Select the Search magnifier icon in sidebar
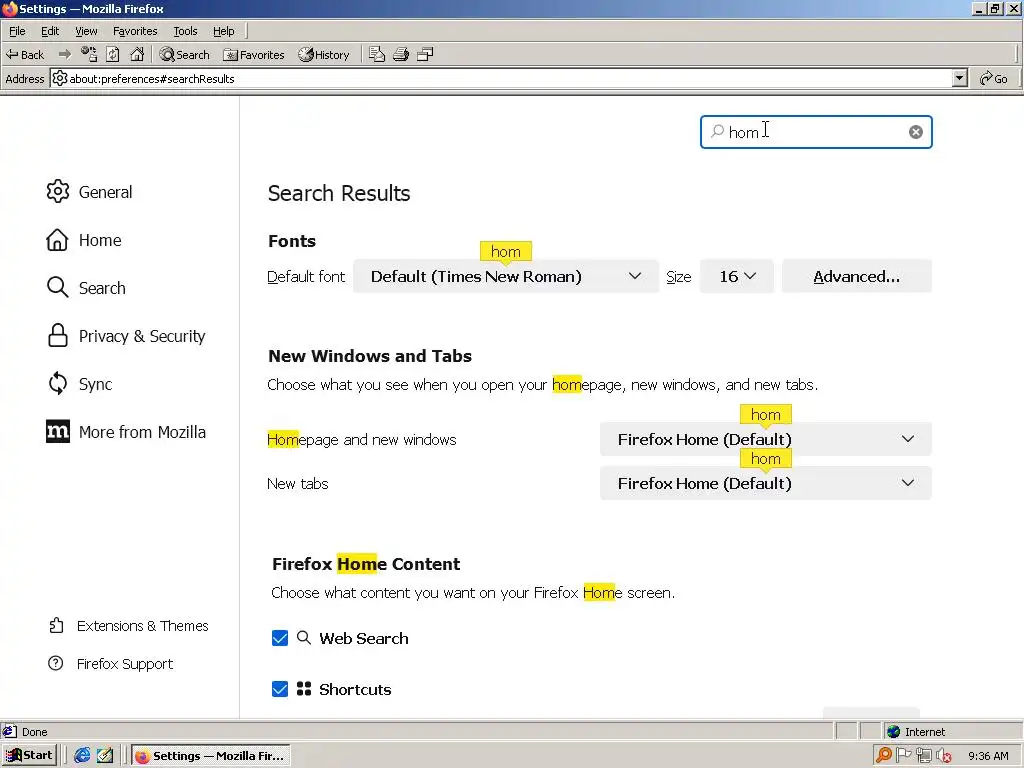Viewport: 1024px width, 768px height. tap(57, 287)
